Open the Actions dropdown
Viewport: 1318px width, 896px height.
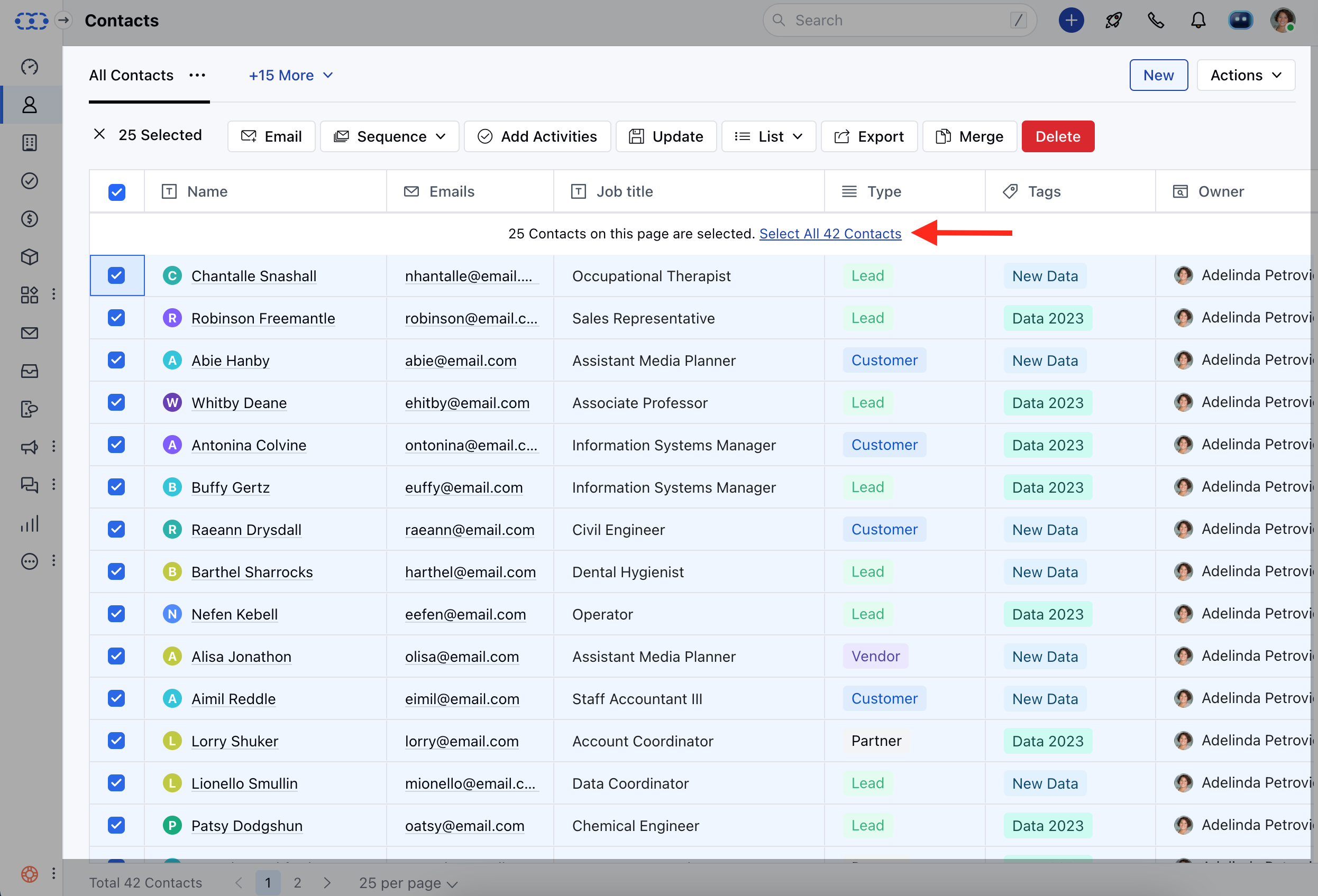click(1246, 75)
